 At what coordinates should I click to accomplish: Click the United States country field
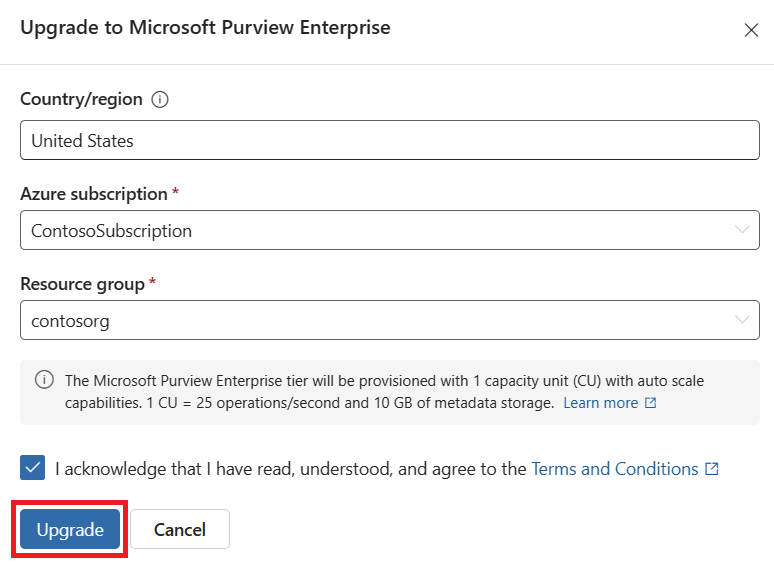[389, 140]
